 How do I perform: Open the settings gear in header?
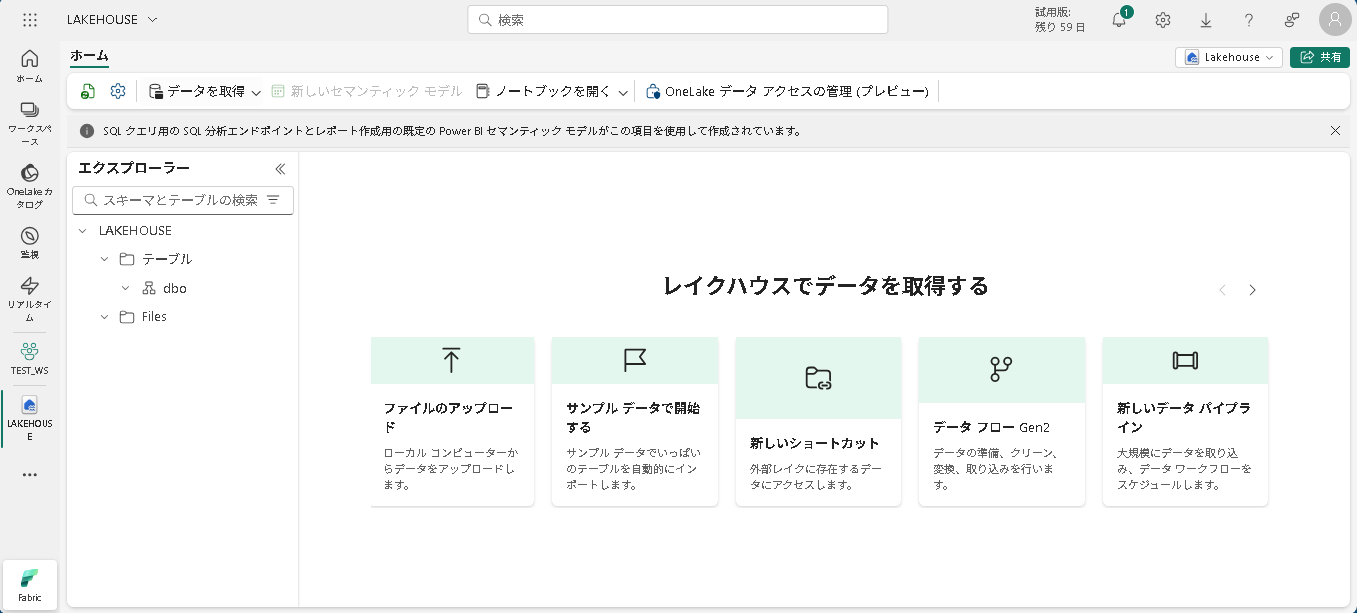[1163, 20]
